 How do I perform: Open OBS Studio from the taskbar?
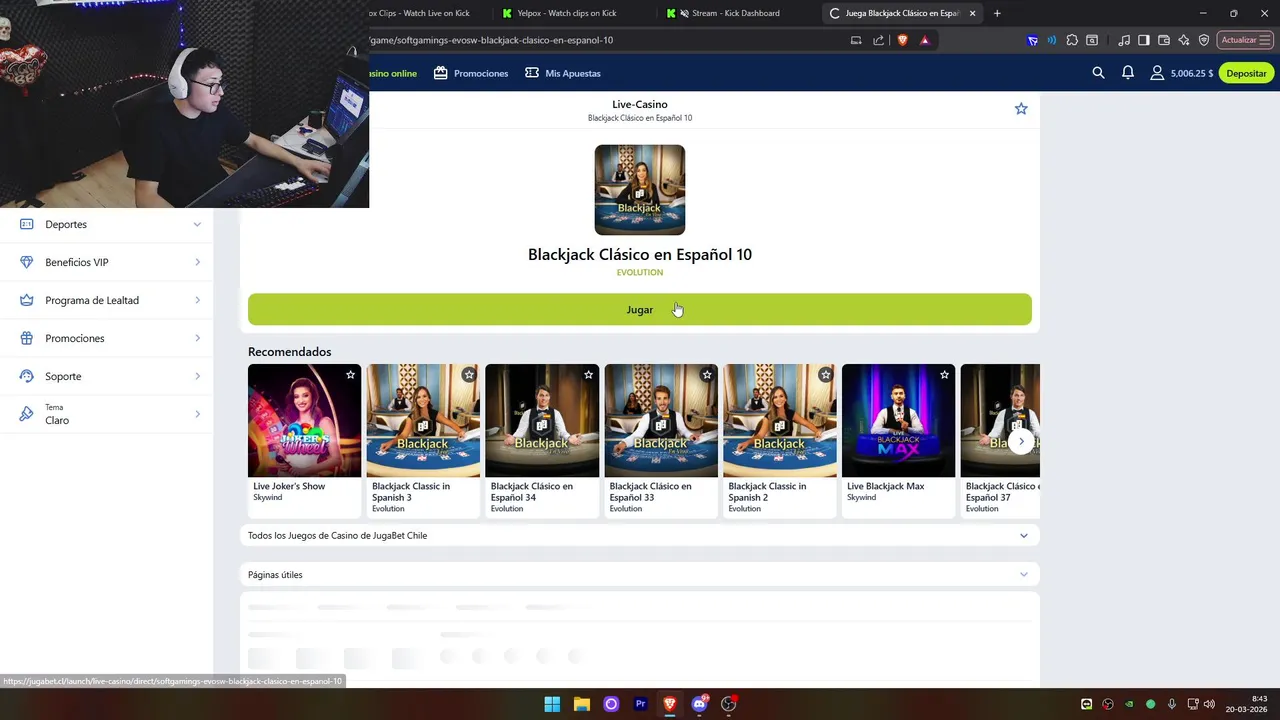[729, 704]
